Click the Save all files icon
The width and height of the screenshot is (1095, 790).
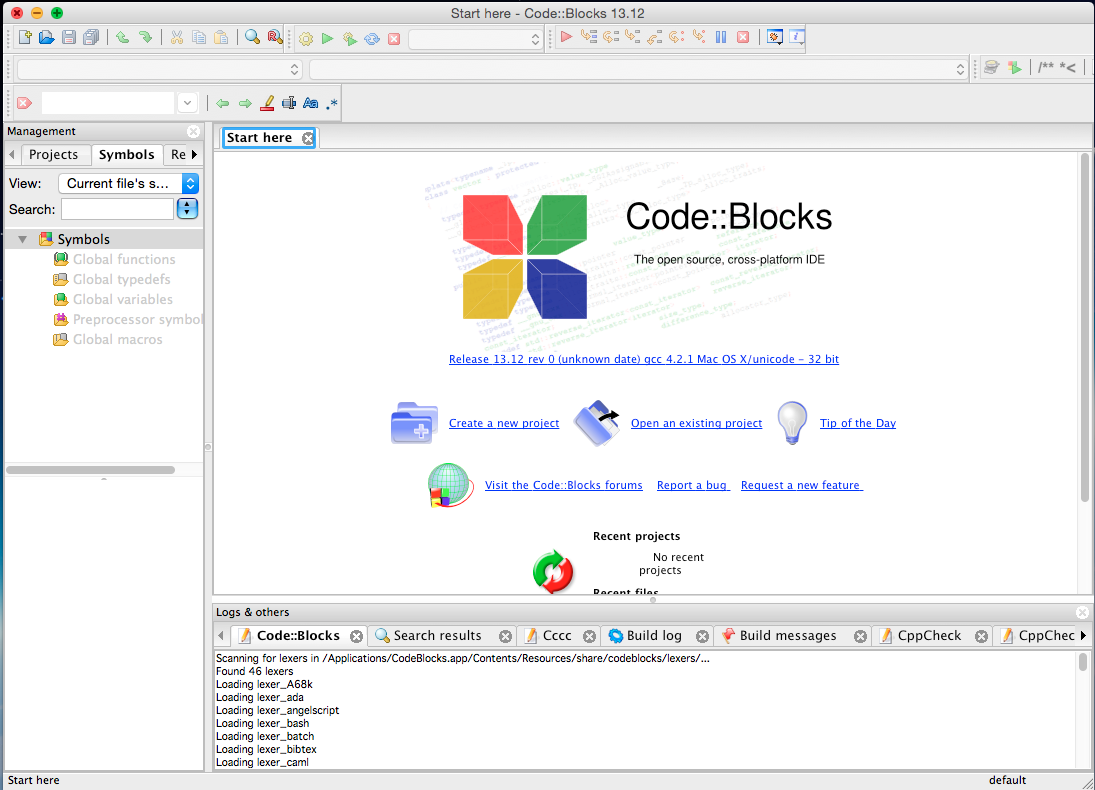tap(91, 37)
